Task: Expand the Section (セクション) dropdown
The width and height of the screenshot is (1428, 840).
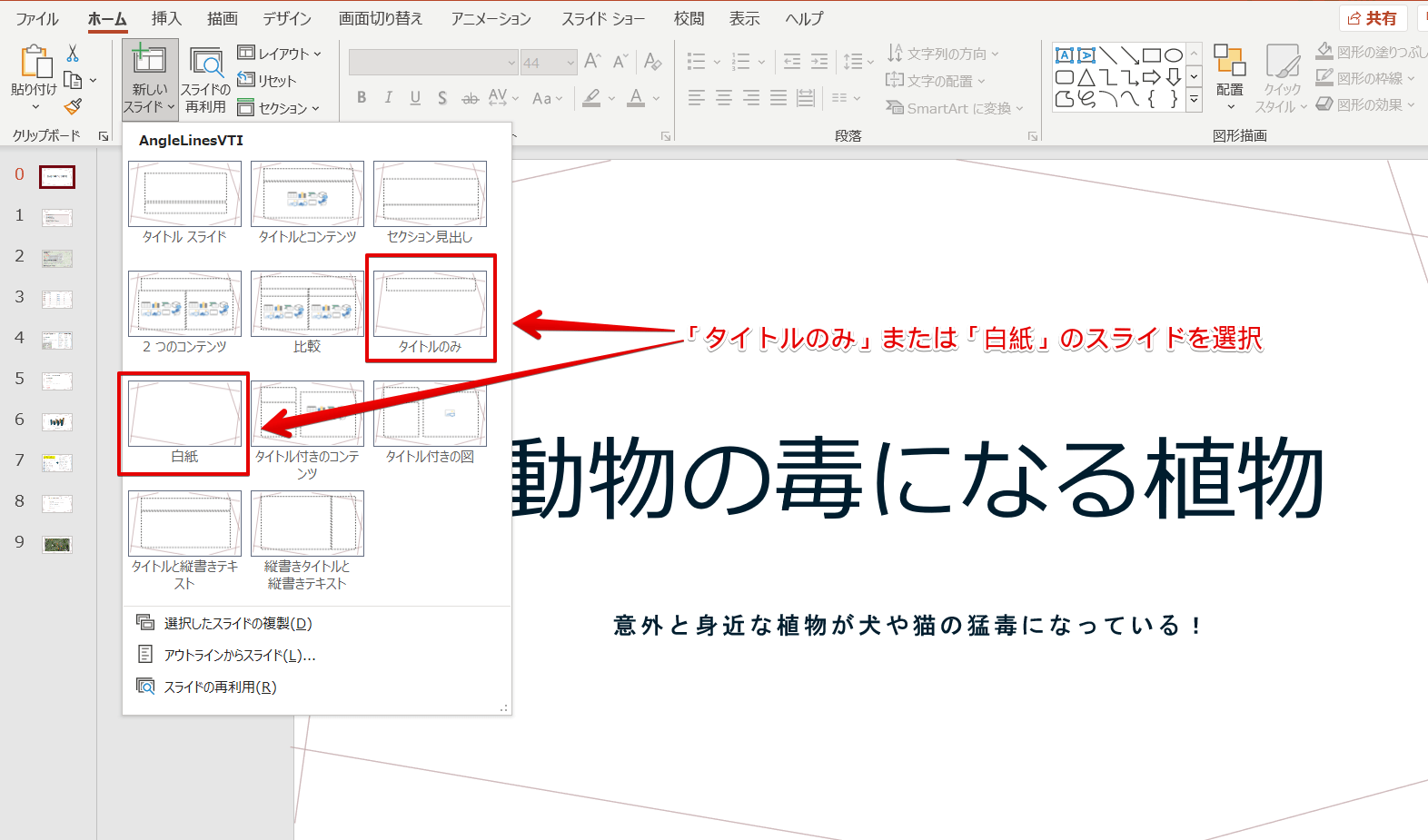Action: [279, 108]
